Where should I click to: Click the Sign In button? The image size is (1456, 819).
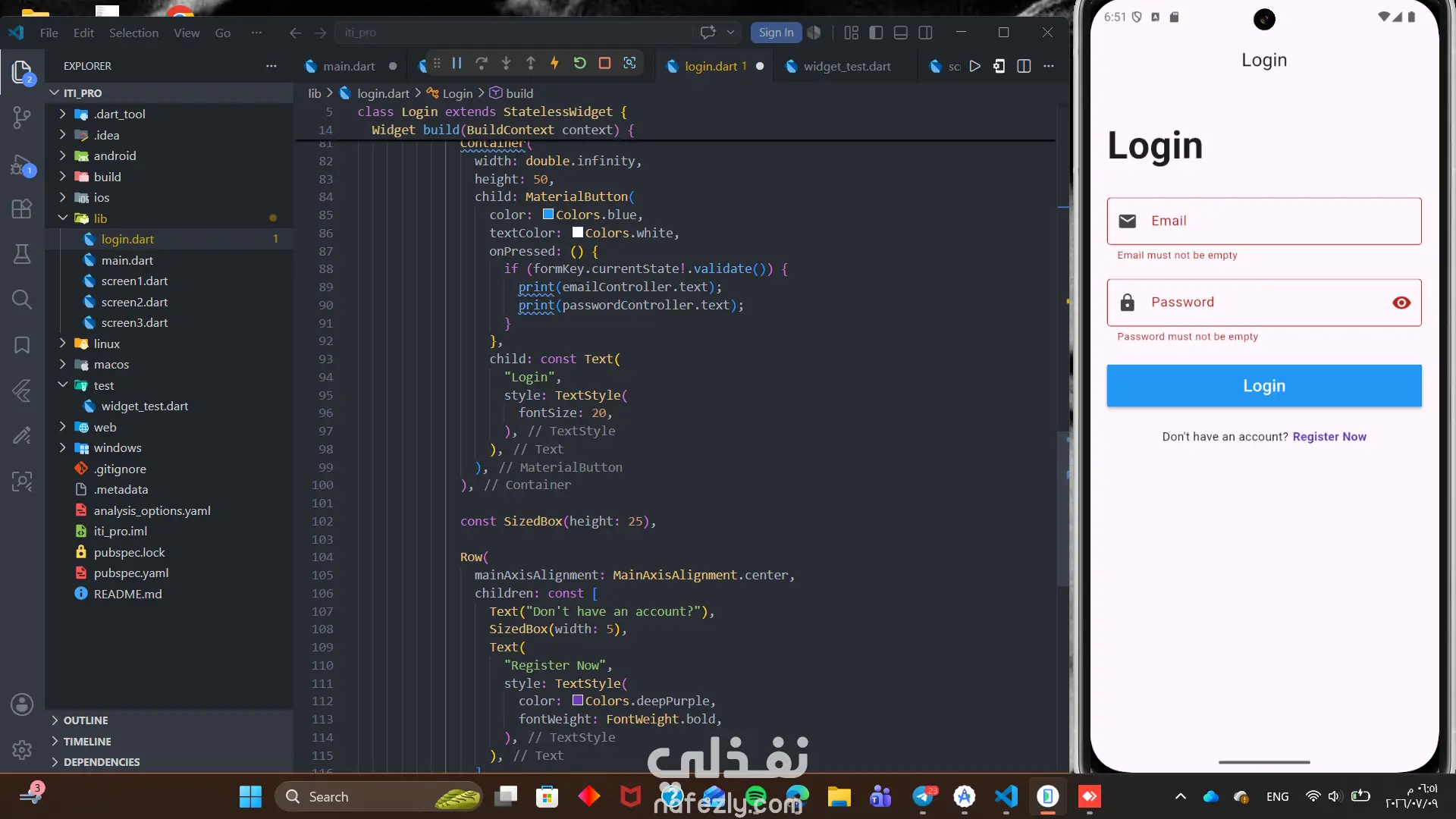[776, 33]
